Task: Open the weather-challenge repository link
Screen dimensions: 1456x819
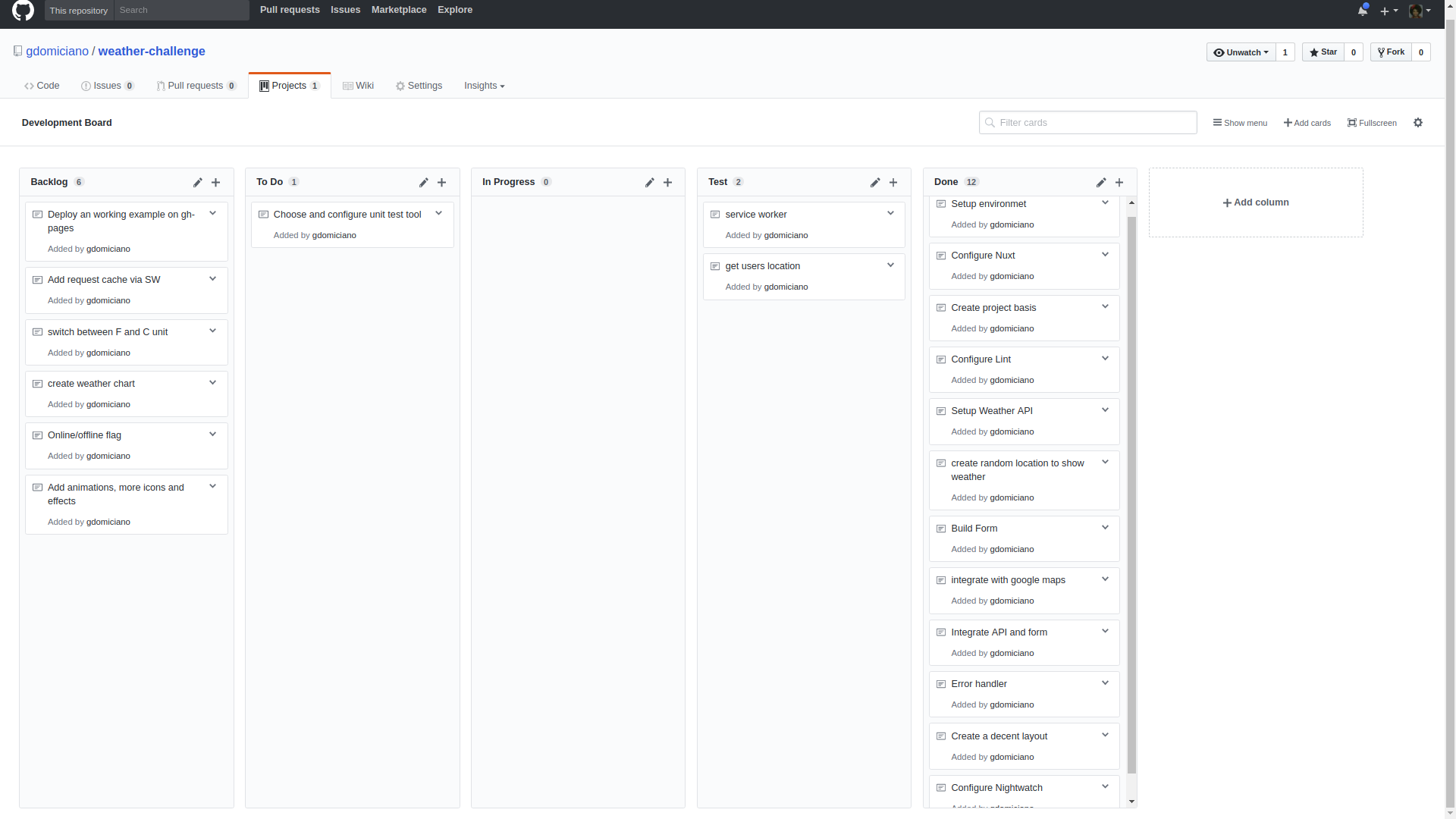Action: (152, 52)
